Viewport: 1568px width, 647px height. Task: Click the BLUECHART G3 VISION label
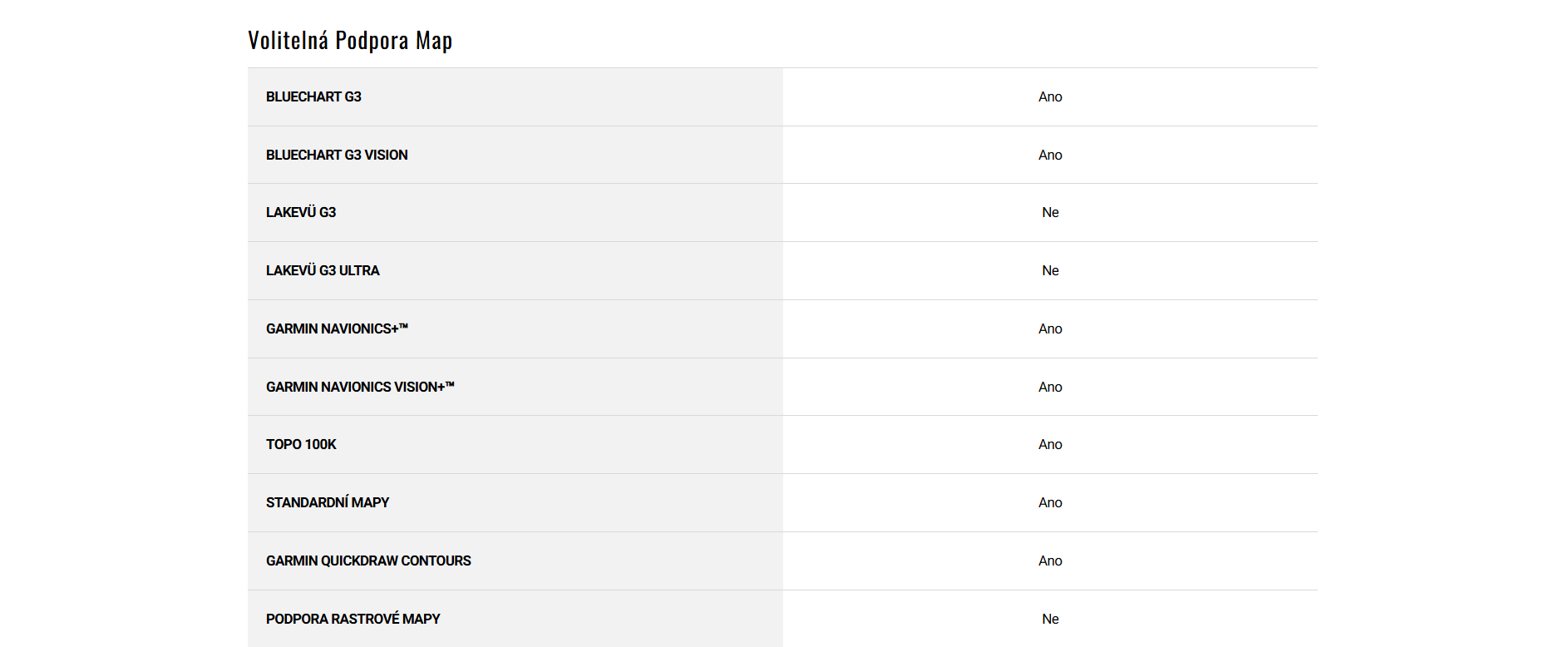pyautogui.click(x=337, y=156)
